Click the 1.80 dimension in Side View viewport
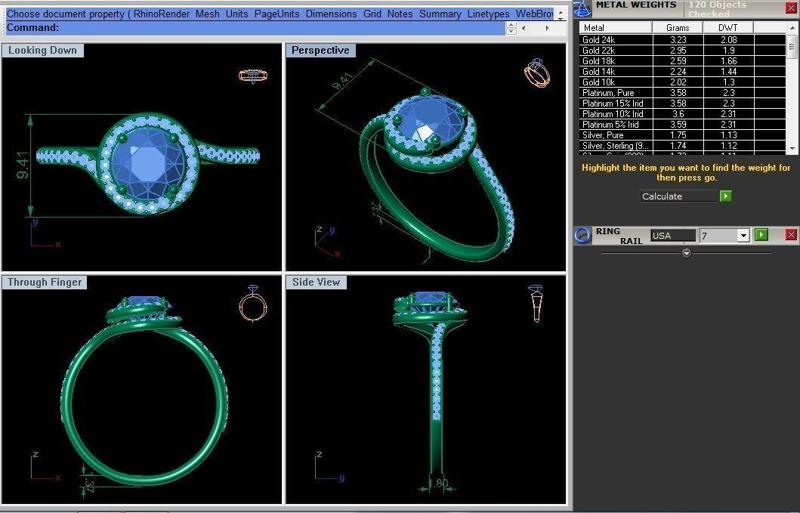 coord(438,482)
